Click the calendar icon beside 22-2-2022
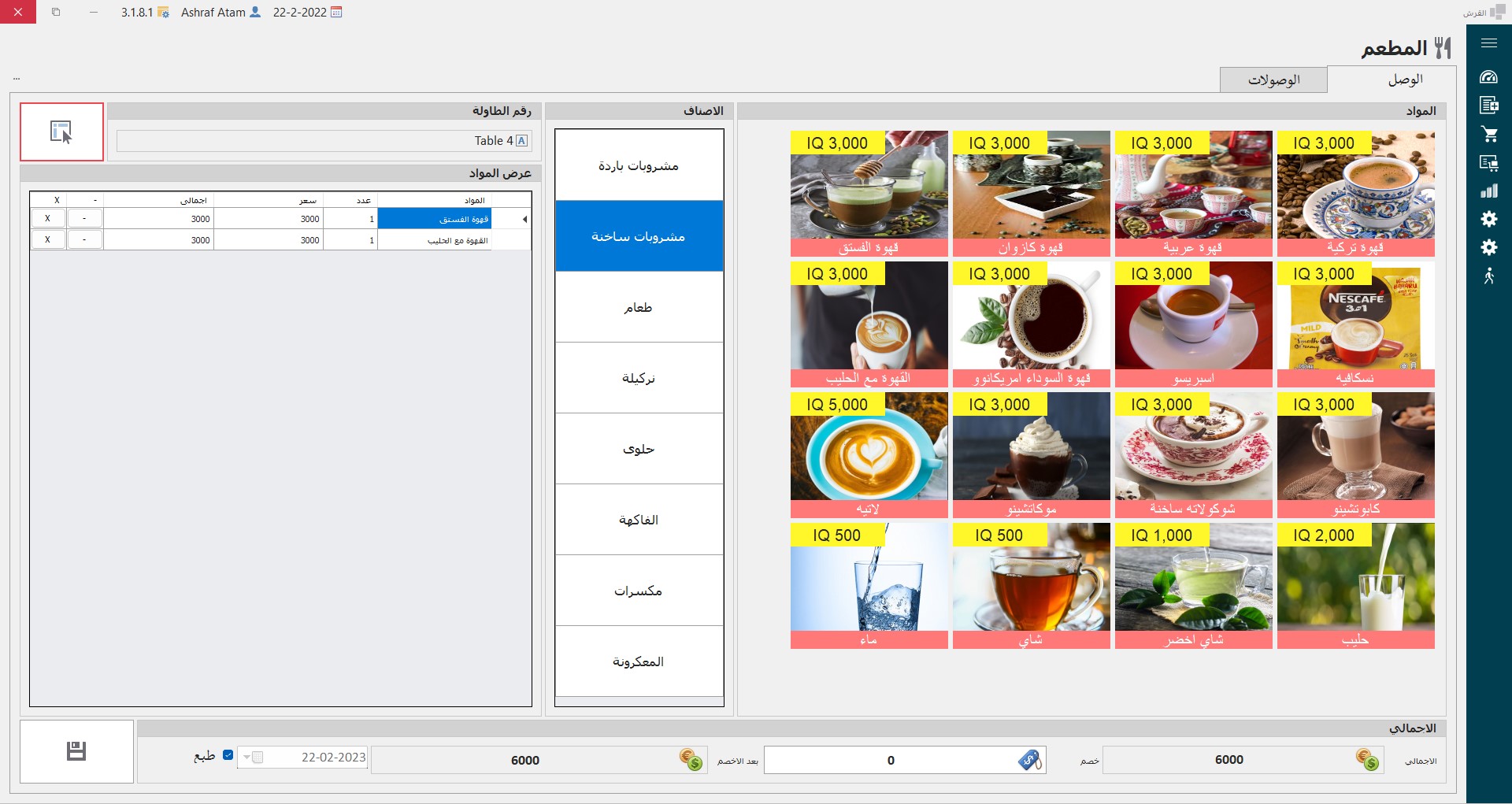 click(x=336, y=13)
